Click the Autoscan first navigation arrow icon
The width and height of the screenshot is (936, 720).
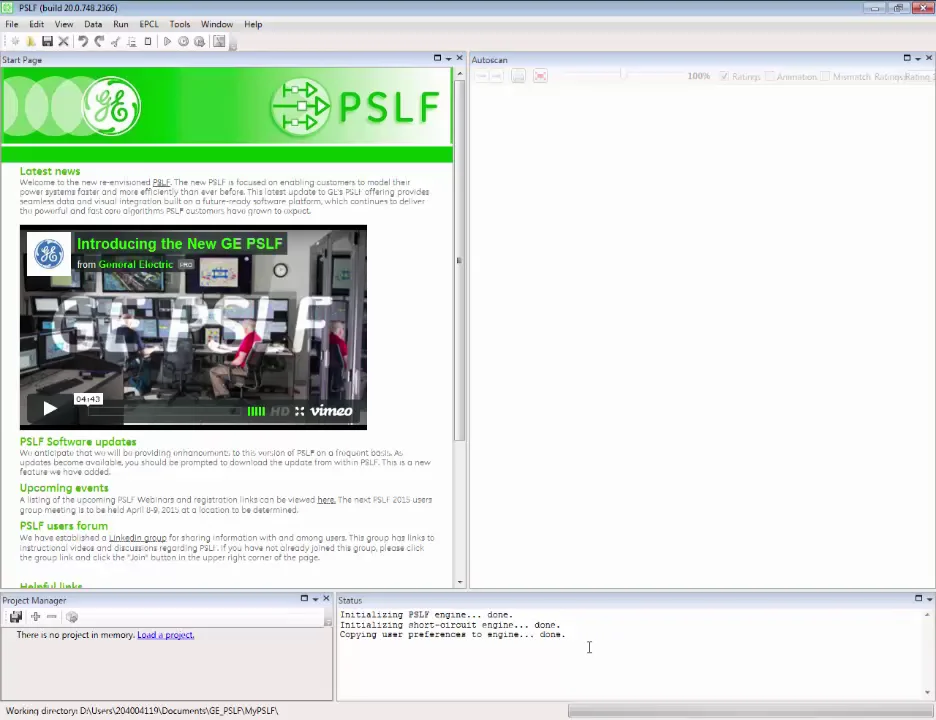[x=481, y=76]
